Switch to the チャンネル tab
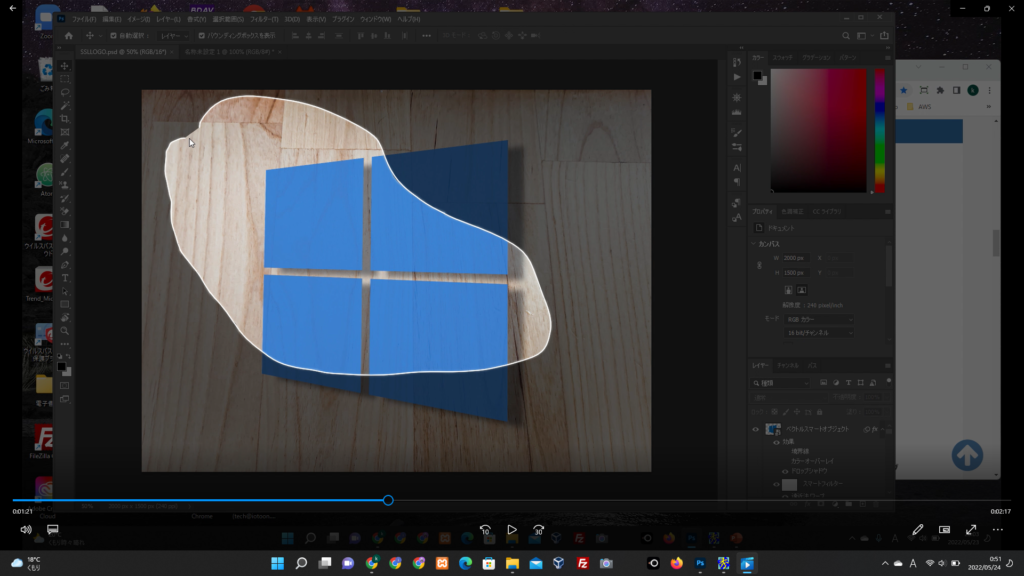 tap(788, 366)
